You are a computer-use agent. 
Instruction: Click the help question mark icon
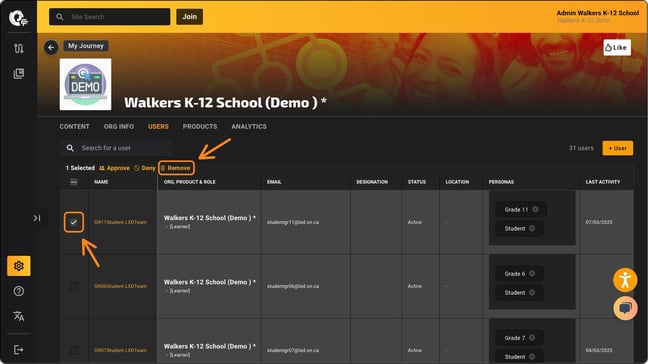pyautogui.click(x=19, y=291)
